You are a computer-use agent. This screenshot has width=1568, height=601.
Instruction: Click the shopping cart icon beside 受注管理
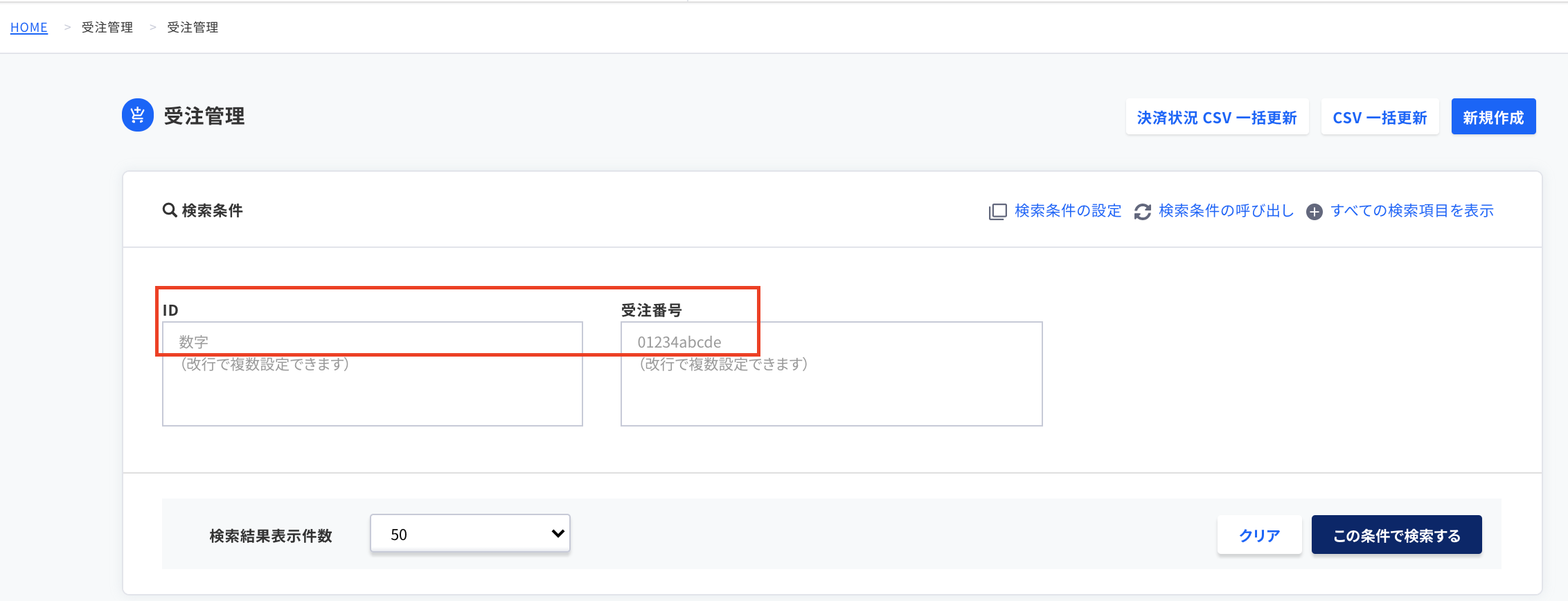coord(138,115)
